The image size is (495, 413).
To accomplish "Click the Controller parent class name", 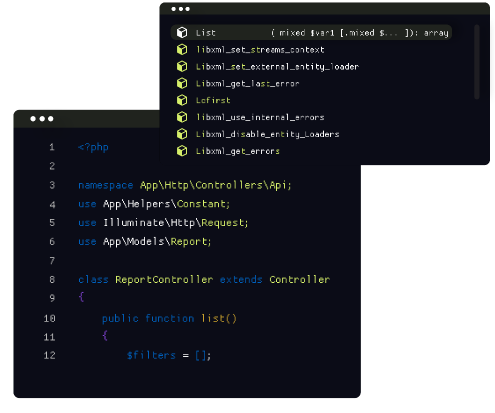I will tap(300, 279).
